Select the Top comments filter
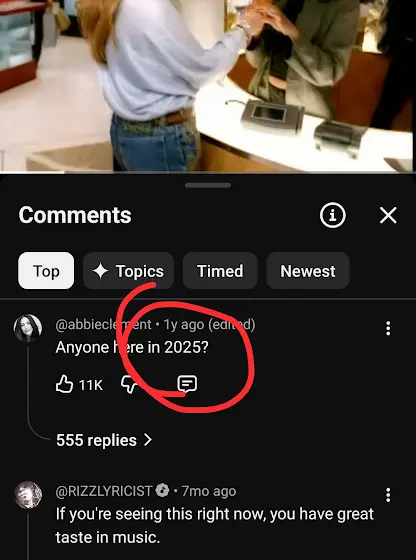This screenshot has width=416, height=560. point(46,271)
